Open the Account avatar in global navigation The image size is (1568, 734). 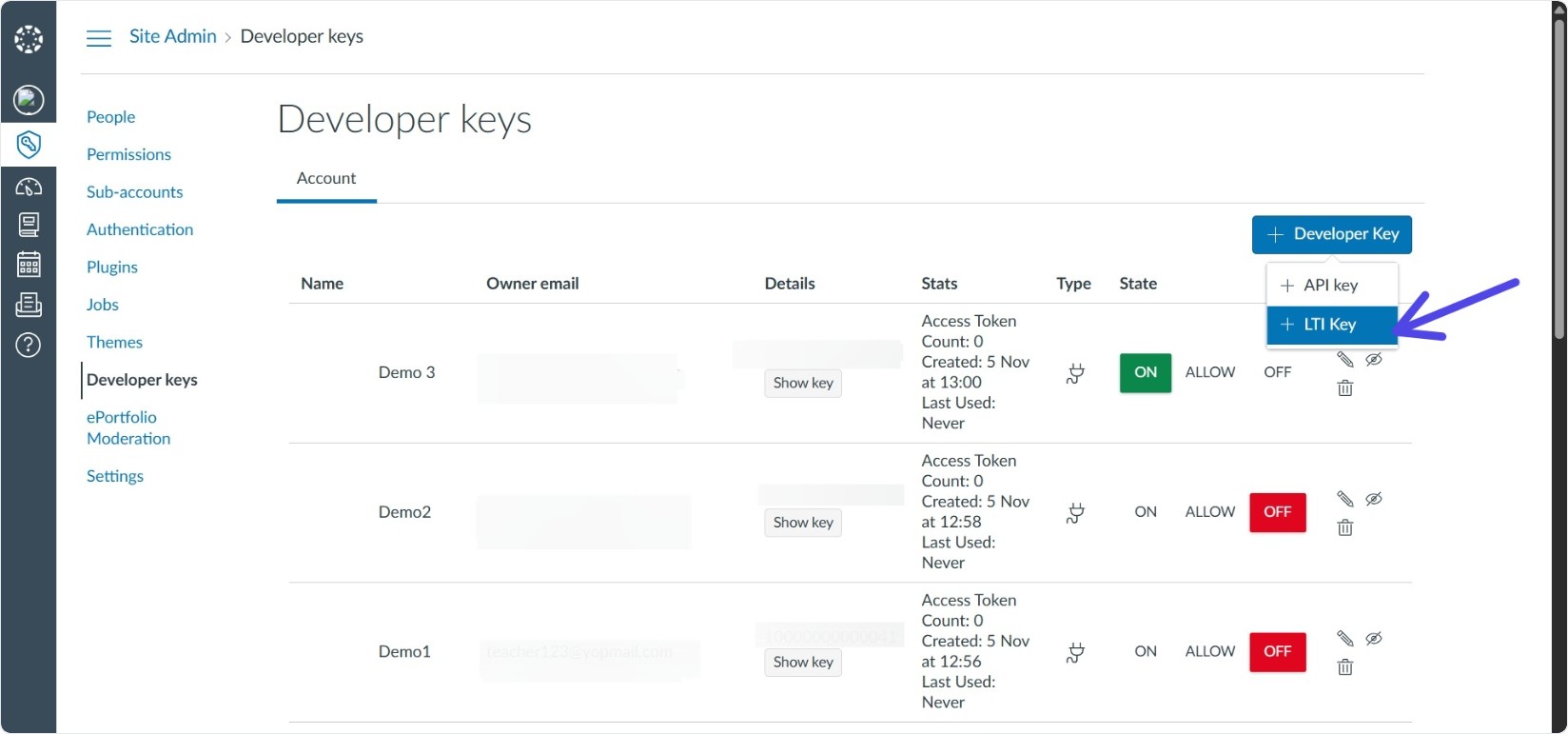(29, 99)
